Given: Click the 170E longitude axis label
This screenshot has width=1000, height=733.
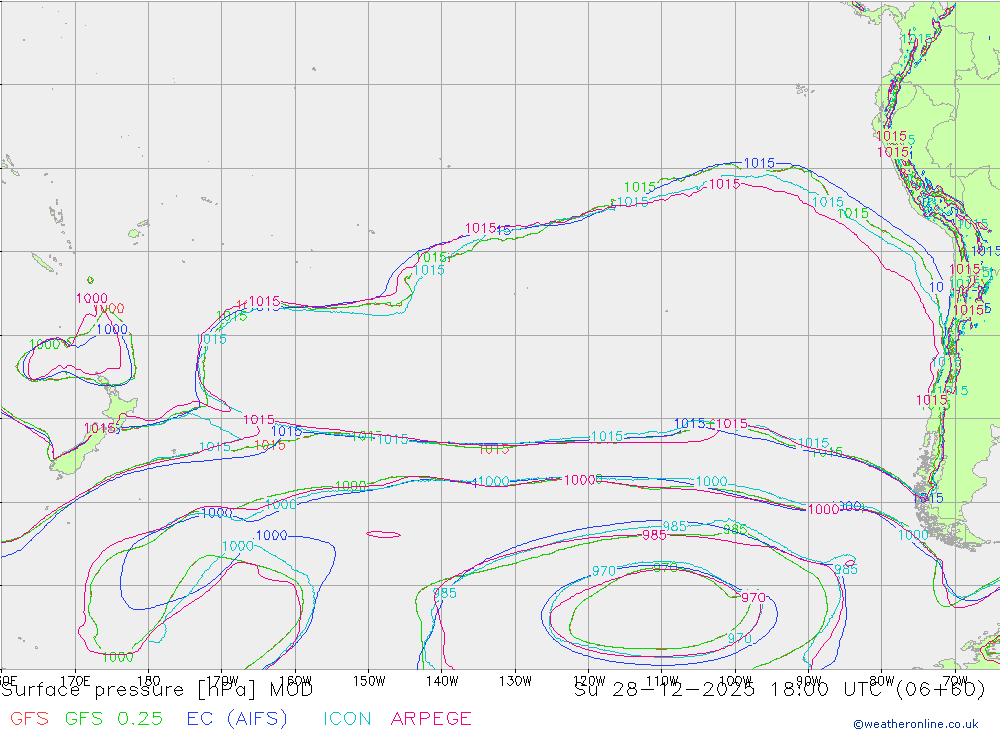Looking at the screenshot, I should pyautogui.click(x=76, y=680).
